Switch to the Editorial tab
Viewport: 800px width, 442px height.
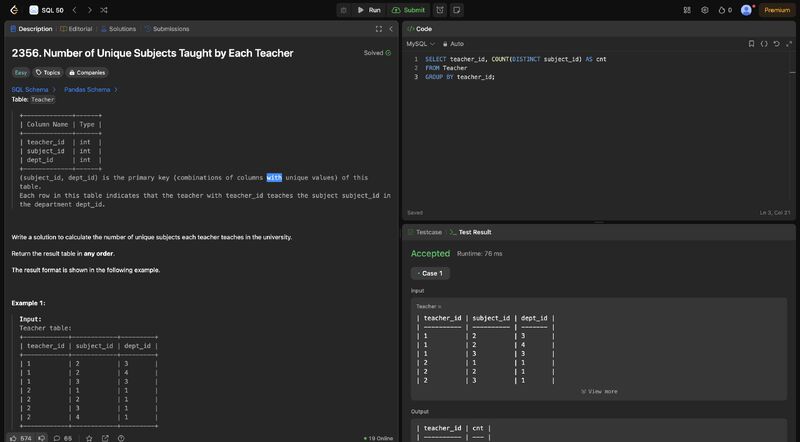(x=77, y=29)
